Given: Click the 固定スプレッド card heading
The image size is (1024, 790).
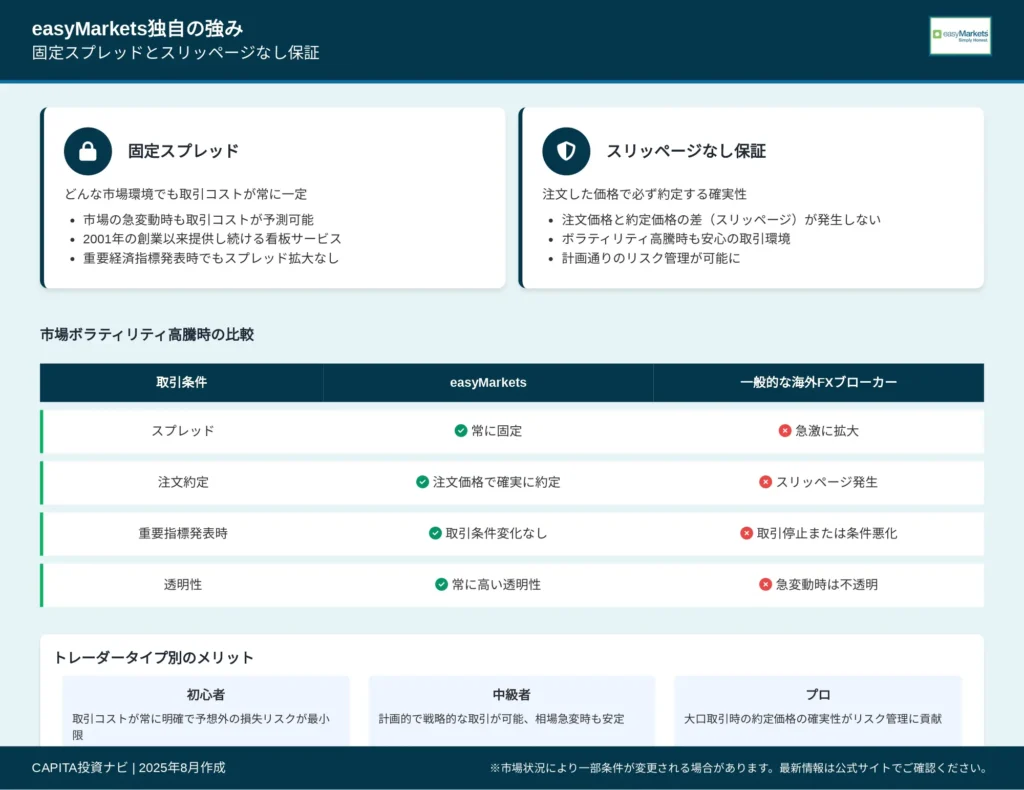Looking at the screenshot, I should [x=184, y=151].
